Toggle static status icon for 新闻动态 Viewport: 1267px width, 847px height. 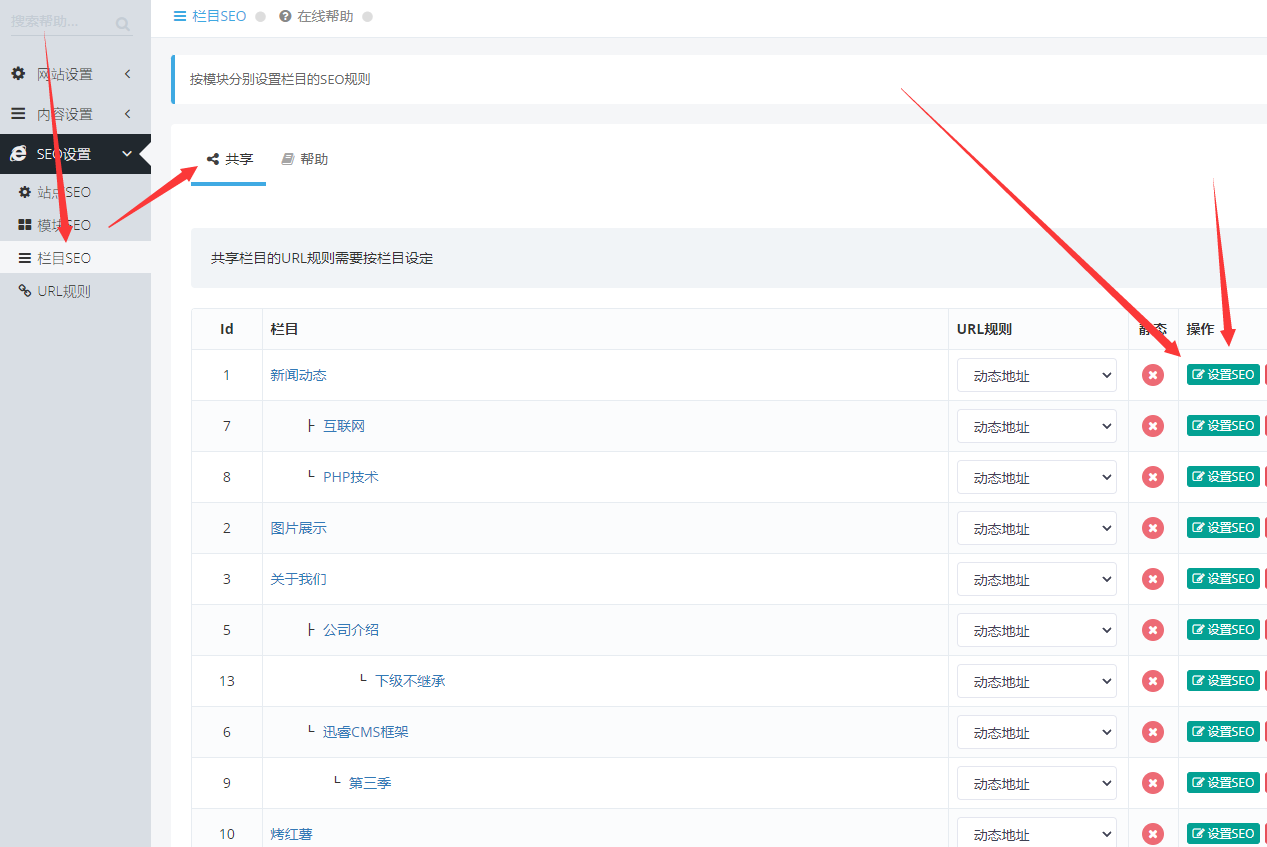click(1153, 375)
